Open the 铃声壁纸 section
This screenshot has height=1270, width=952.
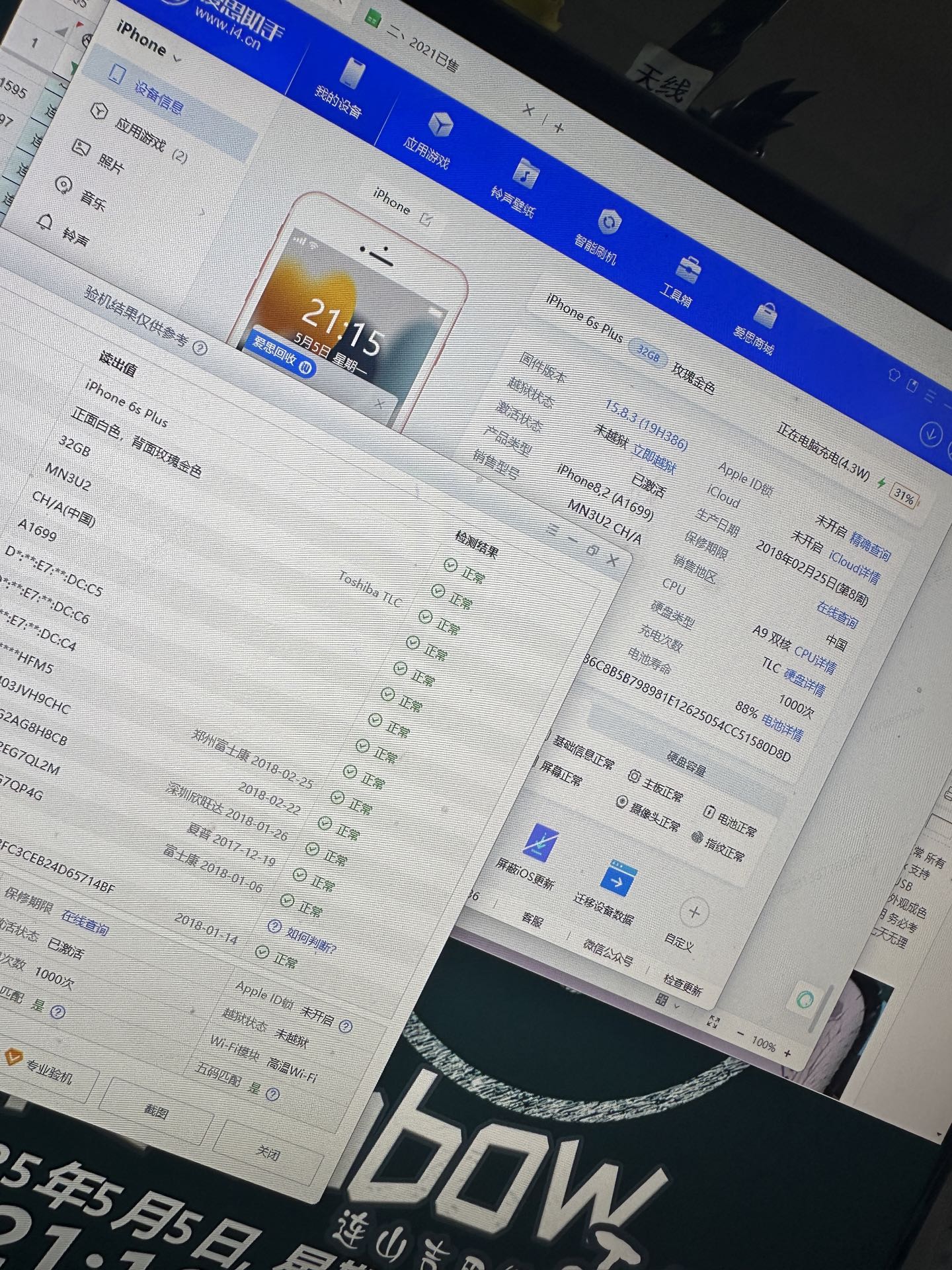[518, 187]
